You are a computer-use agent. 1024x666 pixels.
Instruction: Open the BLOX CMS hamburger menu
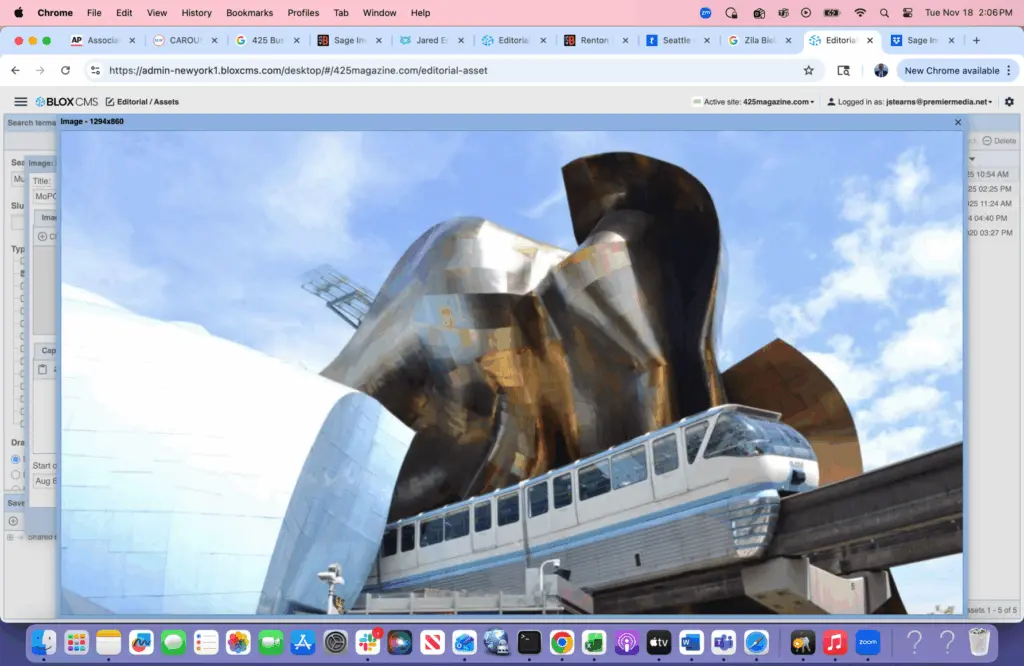tap(20, 102)
